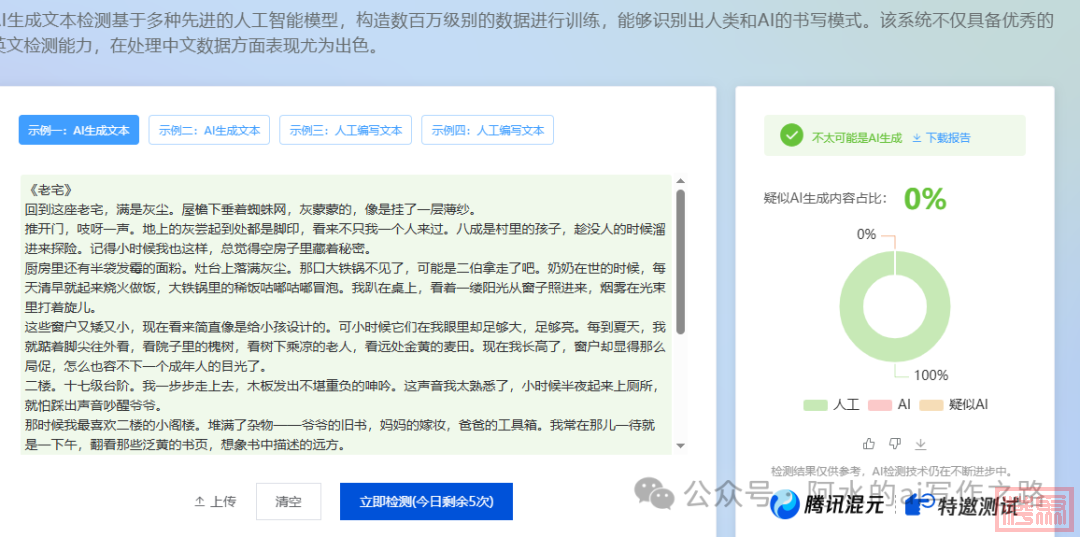1080x537 pixels.
Task: Click the text box scroll-down arrow
Action: tap(681, 445)
